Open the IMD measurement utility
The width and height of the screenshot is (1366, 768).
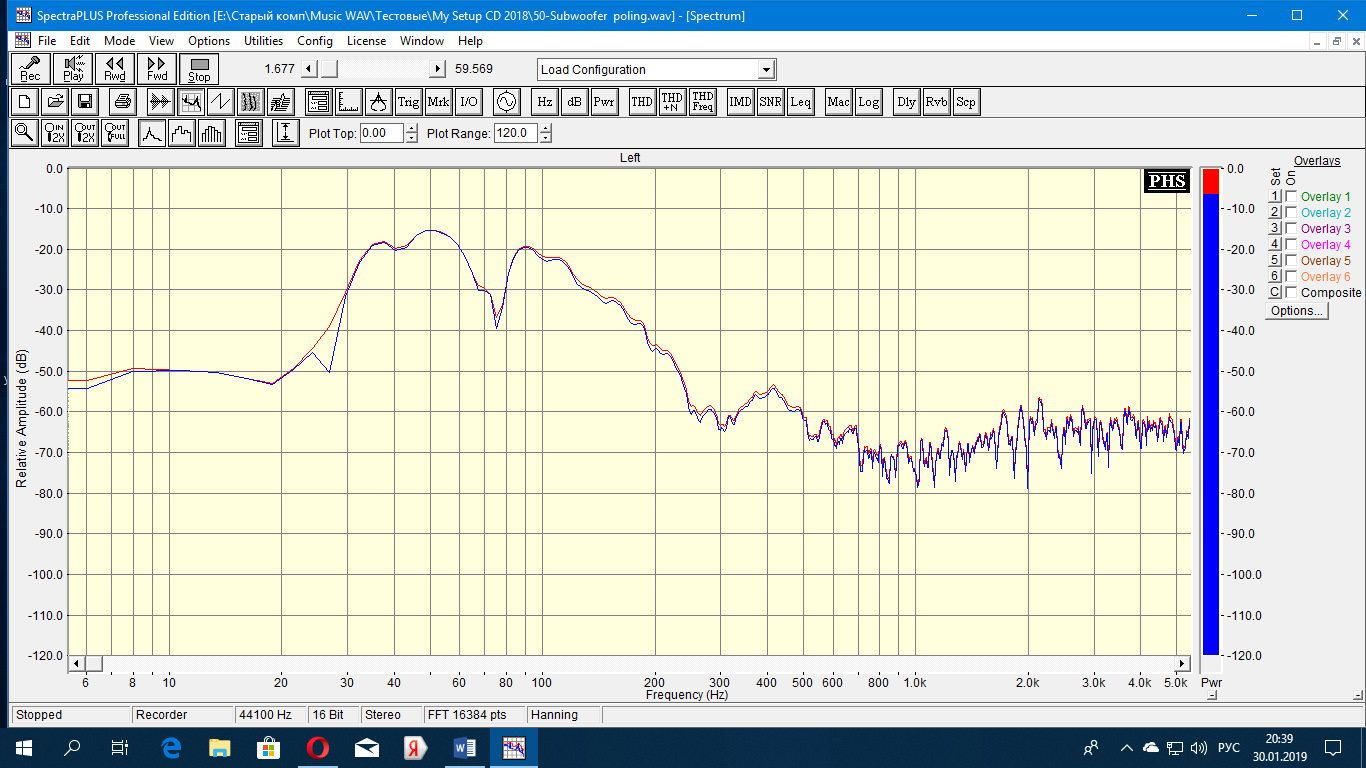point(740,101)
